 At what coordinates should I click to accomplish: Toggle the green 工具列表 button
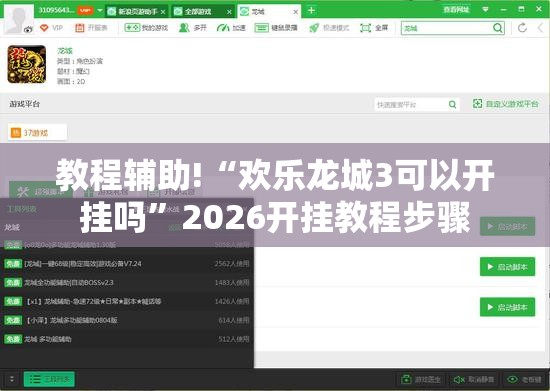point(49,379)
